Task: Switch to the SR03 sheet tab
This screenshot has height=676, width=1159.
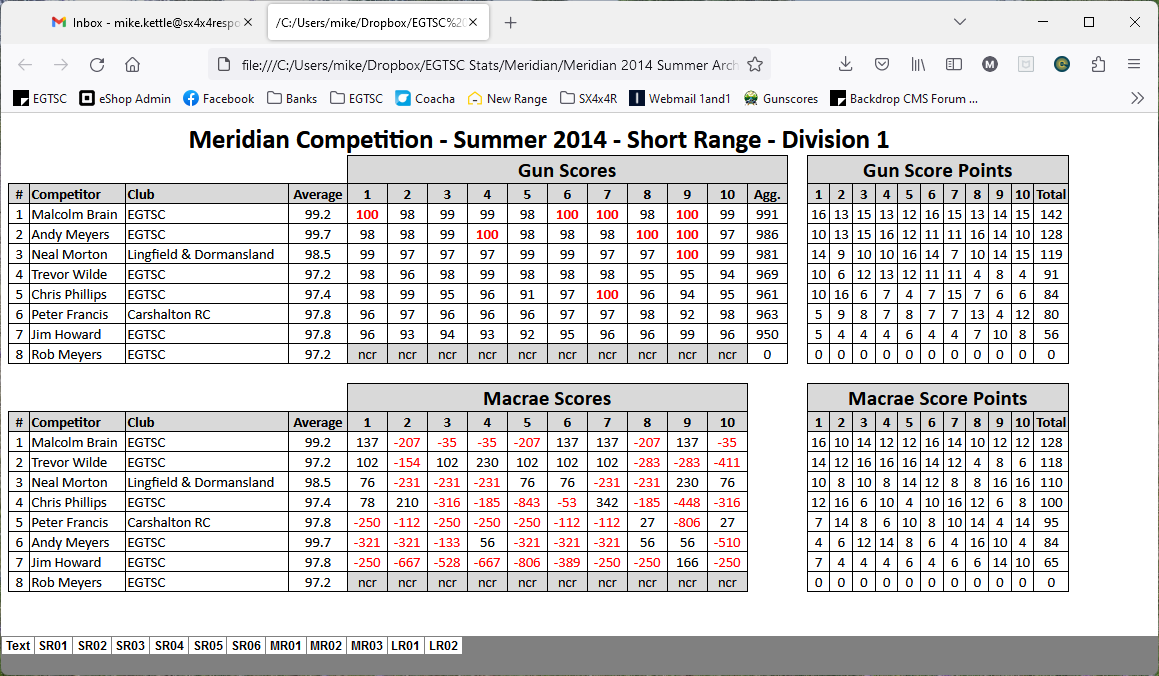Action: (130, 646)
